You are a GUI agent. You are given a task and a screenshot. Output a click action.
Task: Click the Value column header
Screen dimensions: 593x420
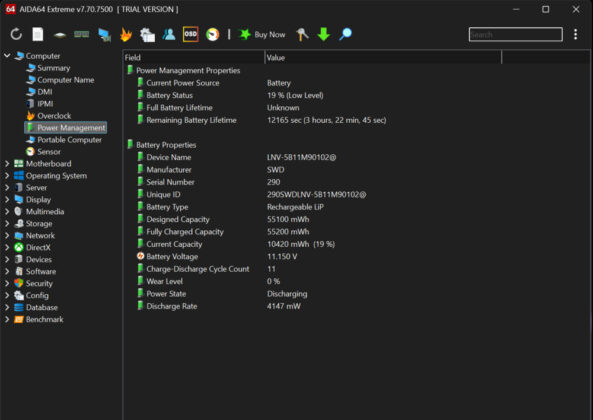tap(383, 57)
